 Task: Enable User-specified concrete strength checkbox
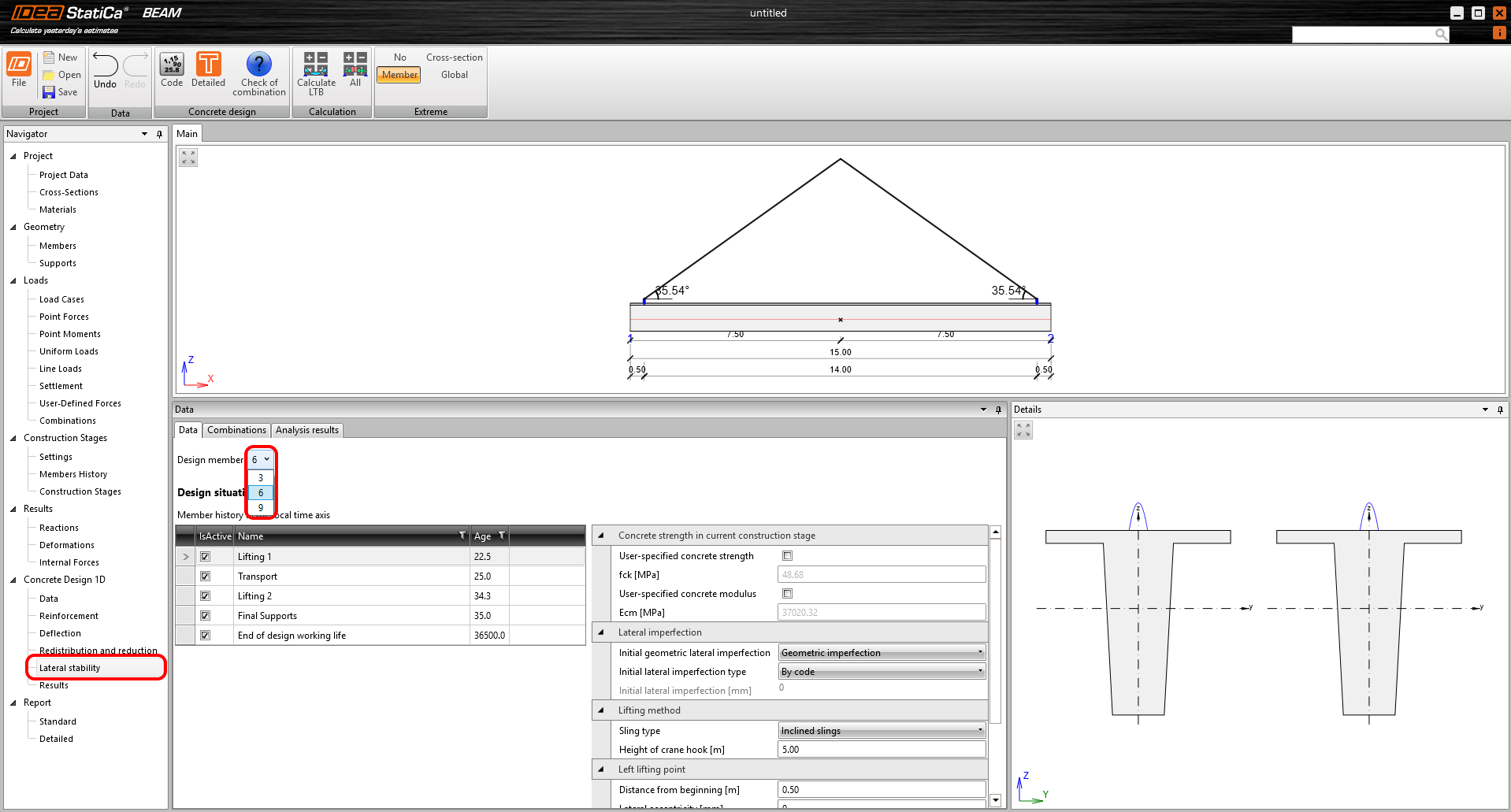click(787, 556)
